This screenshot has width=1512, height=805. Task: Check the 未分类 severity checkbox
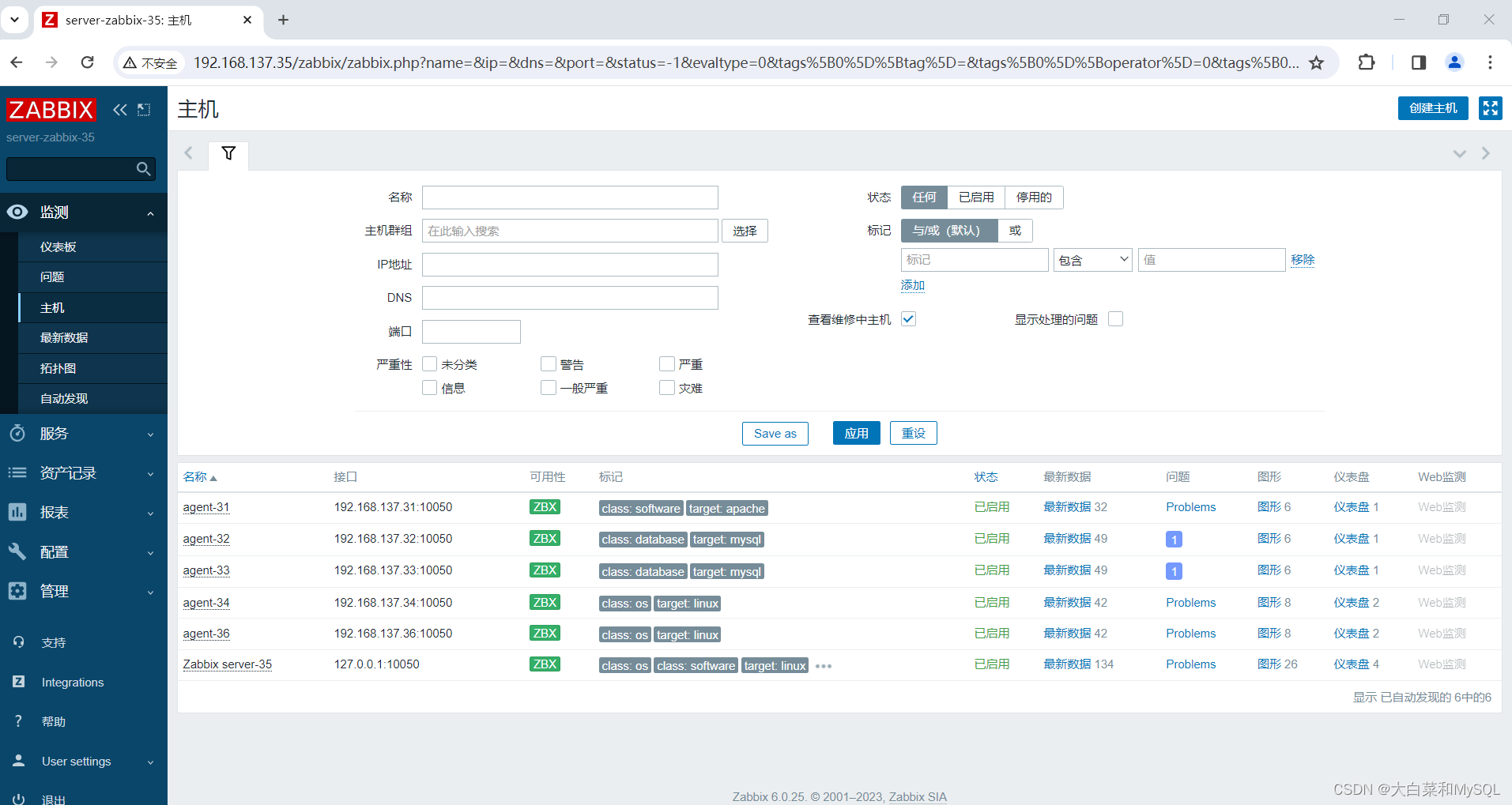[430, 363]
